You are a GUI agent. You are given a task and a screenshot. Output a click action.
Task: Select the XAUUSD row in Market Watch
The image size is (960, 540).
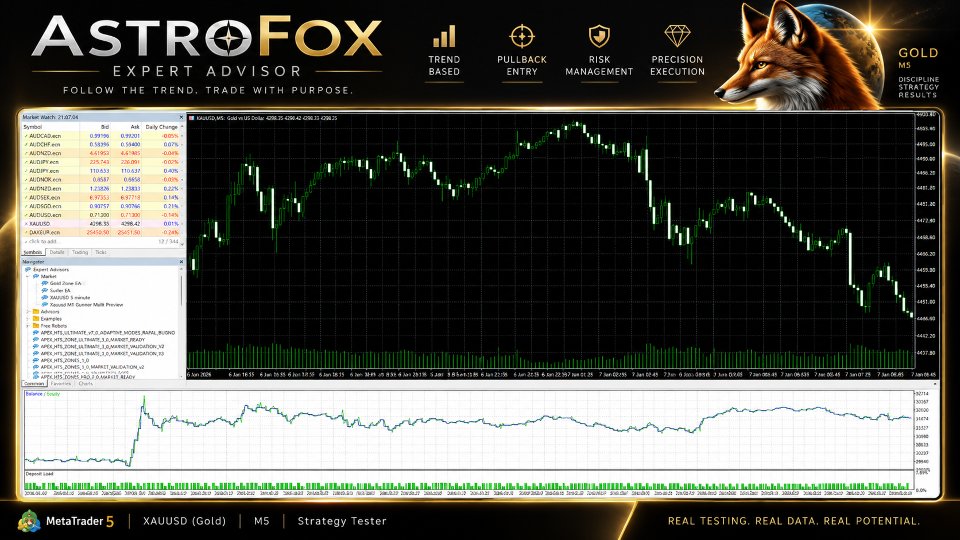(102, 224)
